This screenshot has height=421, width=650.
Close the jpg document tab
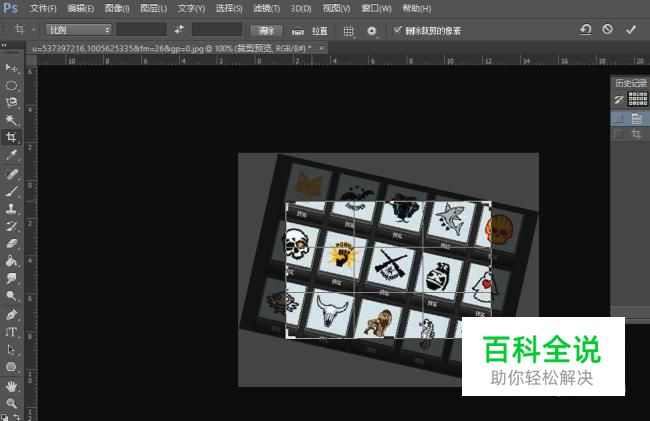321,48
